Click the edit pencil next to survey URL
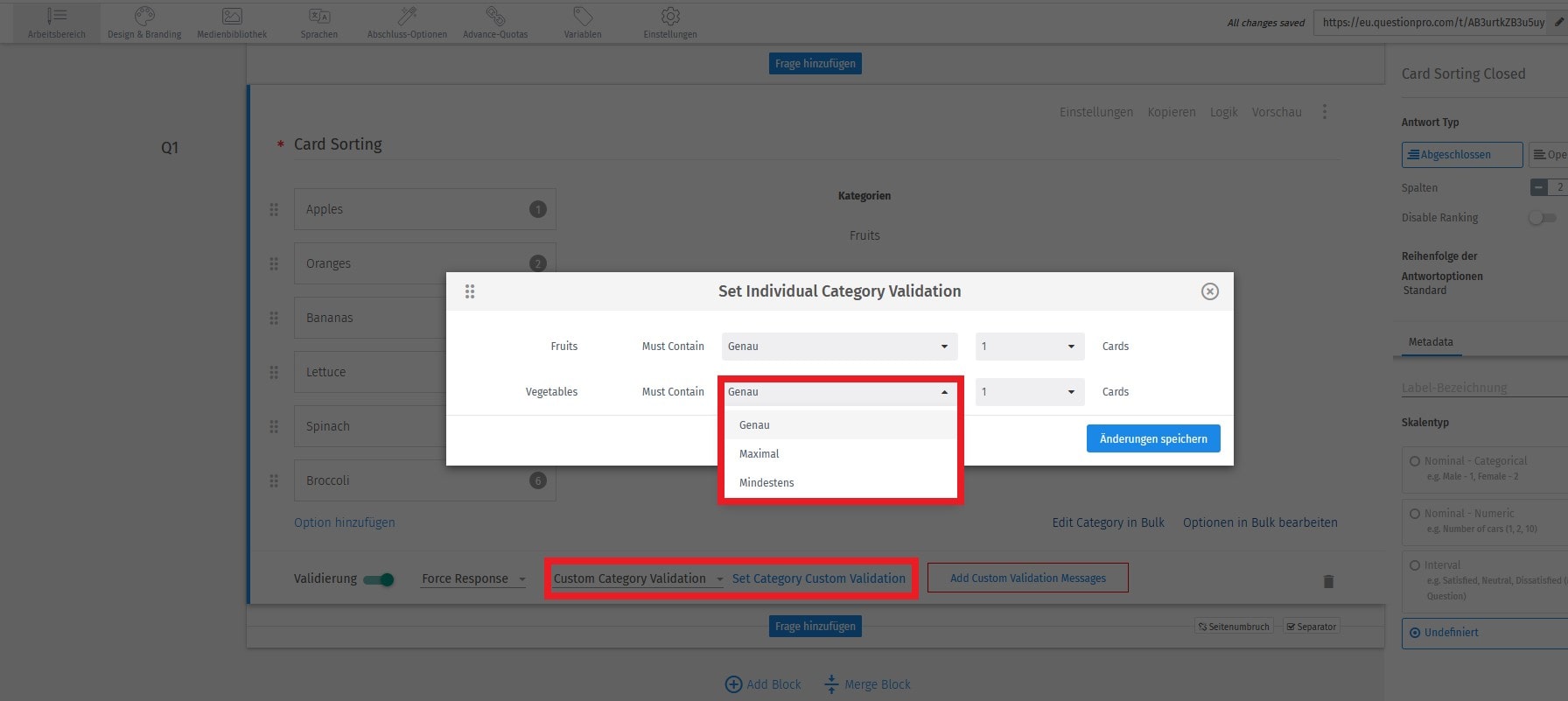The image size is (1568, 701). coord(1558,23)
